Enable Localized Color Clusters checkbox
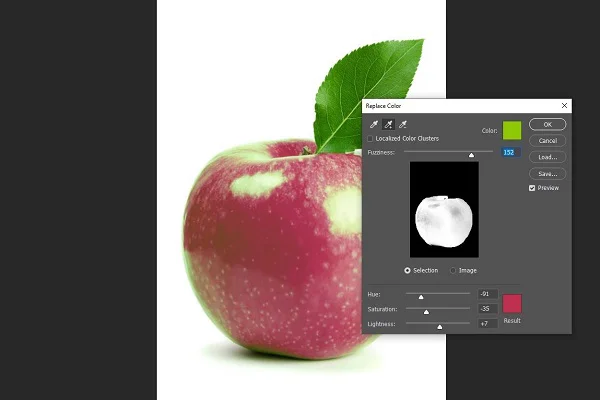600x400 pixels. coord(371,138)
